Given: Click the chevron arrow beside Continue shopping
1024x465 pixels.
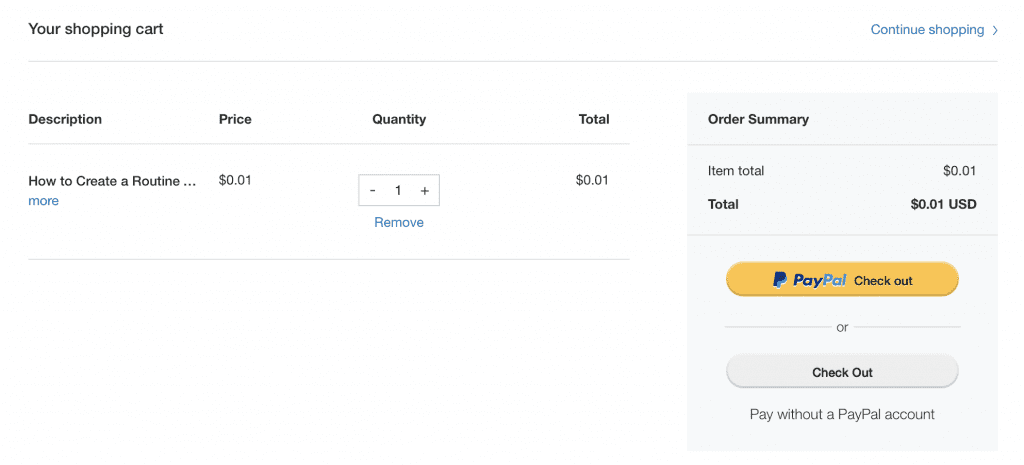Looking at the screenshot, I should pyautogui.click(x=995, y=30).
